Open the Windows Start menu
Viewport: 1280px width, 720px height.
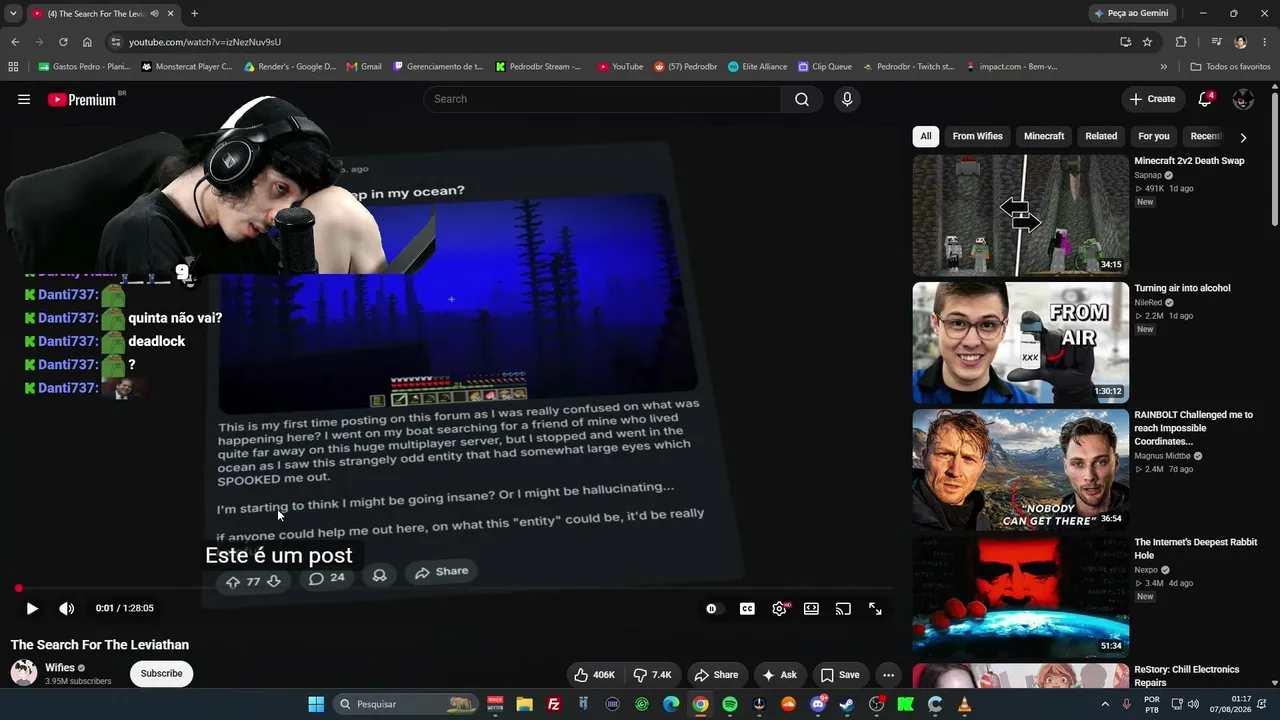pyautogui.click(x=316, y=704)
